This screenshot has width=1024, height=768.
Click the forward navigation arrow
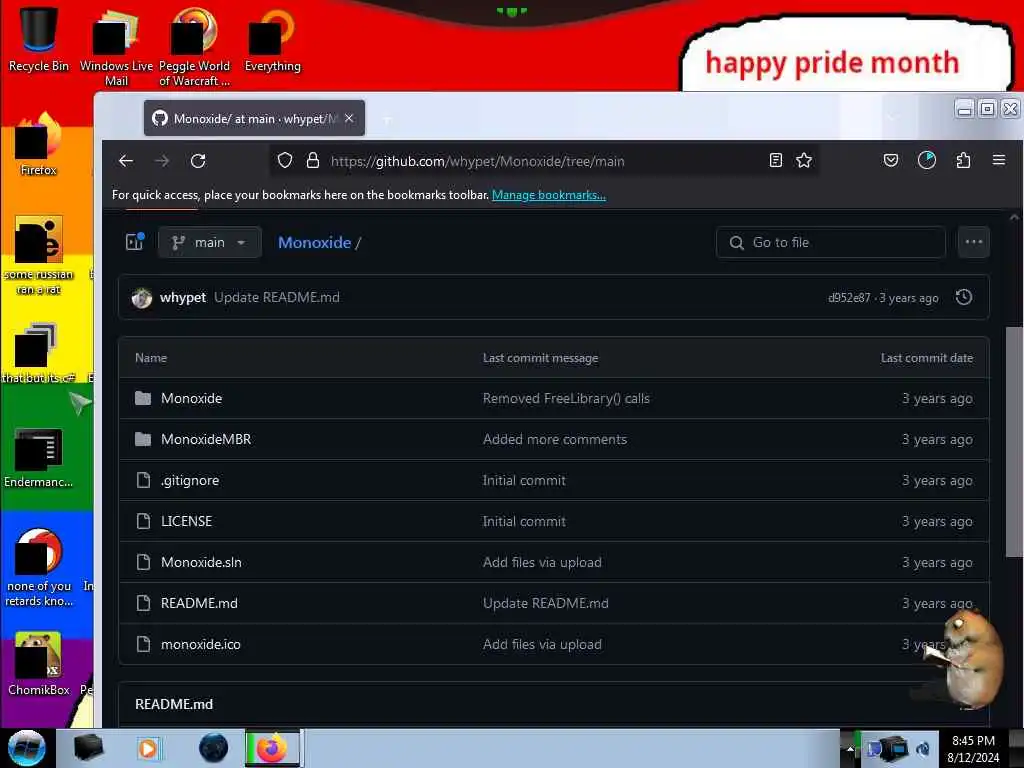(162, 161)
